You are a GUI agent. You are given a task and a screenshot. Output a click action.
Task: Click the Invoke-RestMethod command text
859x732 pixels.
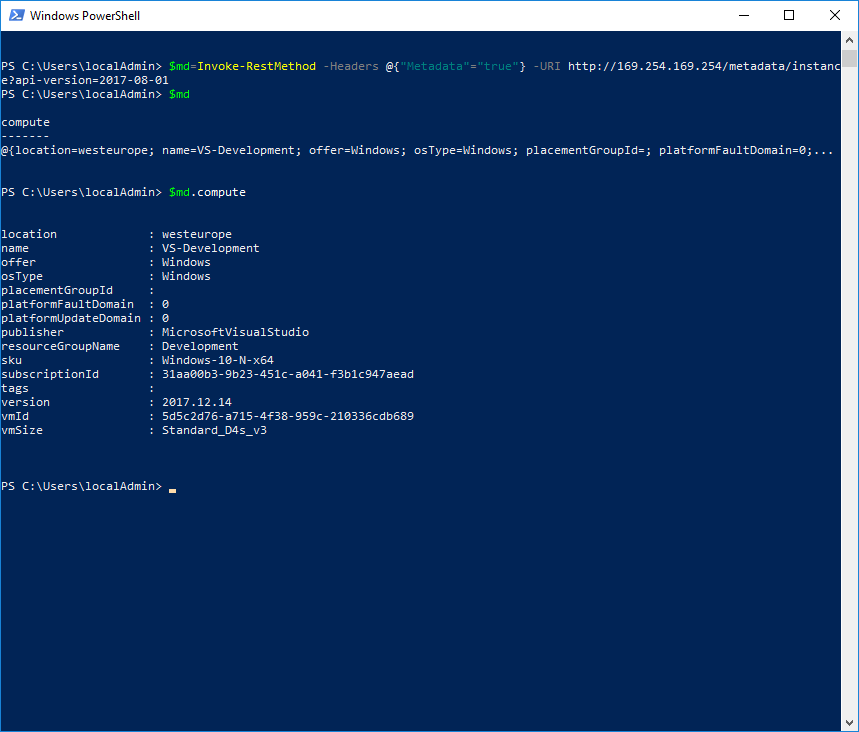pos(256,66)
